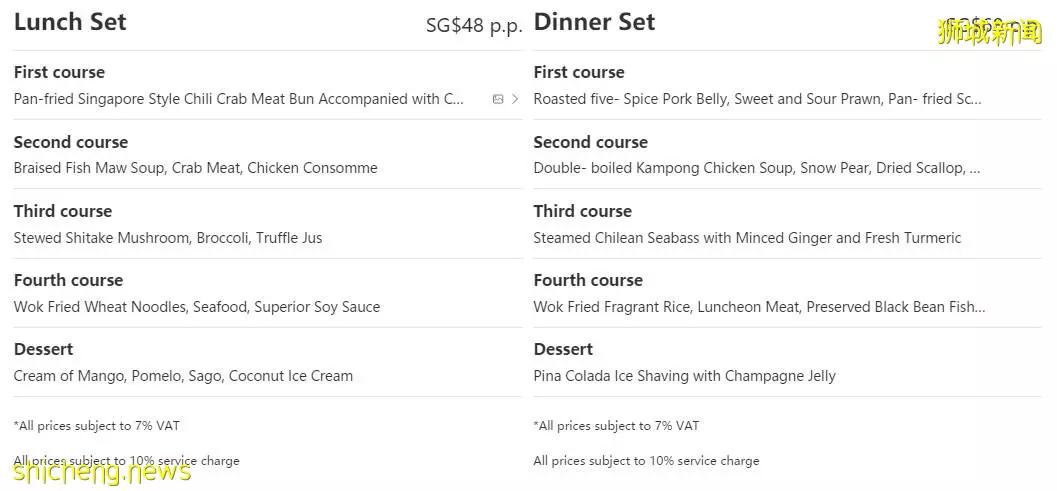Expand truncated Wok Fried Fragrant Rice text
Screen dimensions: 1057x491
point(759,307)
